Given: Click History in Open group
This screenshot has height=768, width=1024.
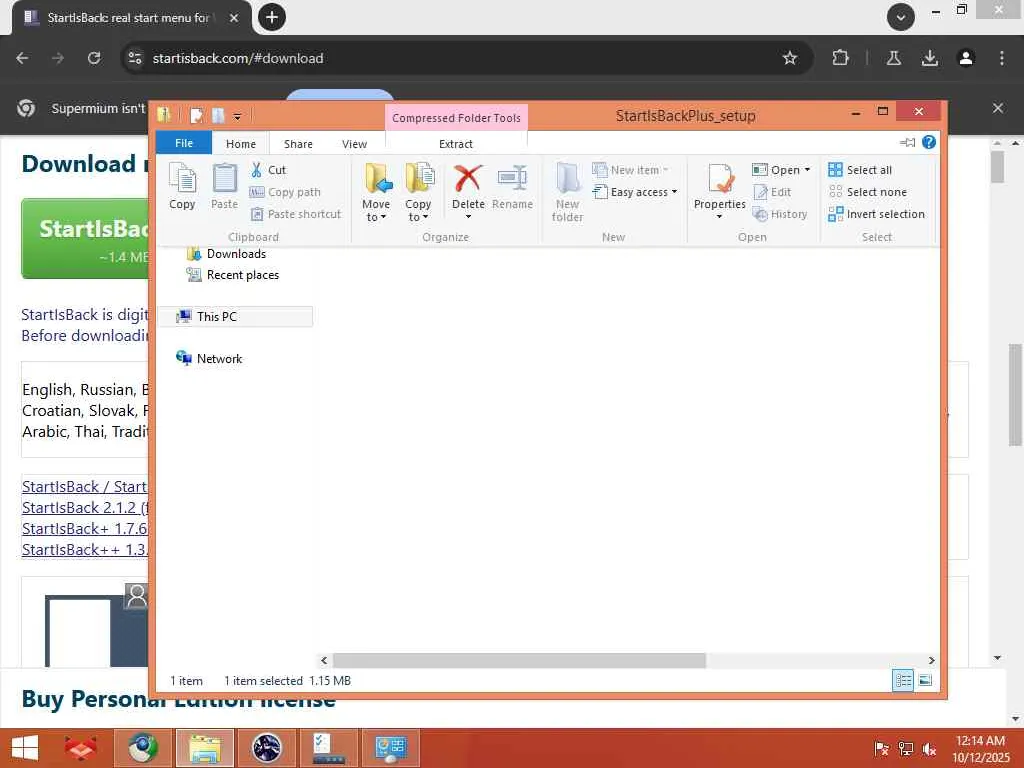Looking at the screenshot, I should pos(780,214).
